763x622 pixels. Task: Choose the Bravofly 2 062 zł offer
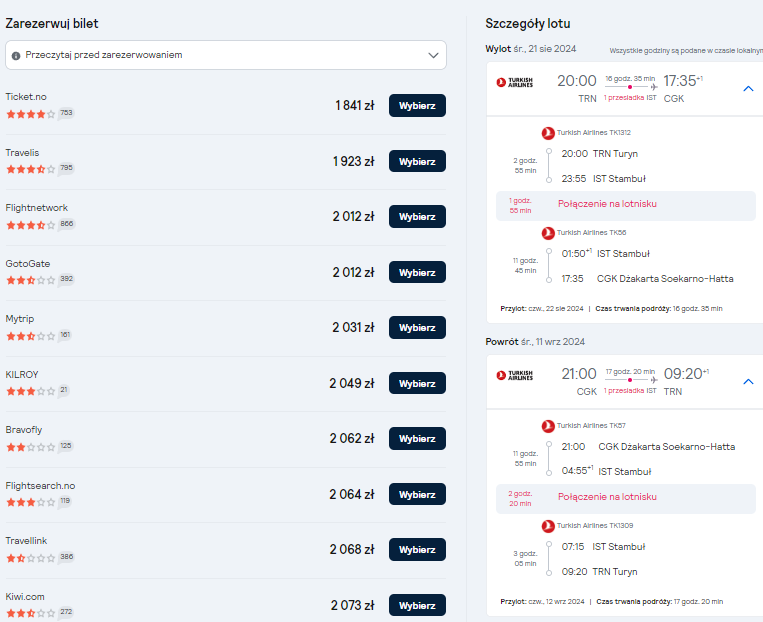tap(417, 439)
